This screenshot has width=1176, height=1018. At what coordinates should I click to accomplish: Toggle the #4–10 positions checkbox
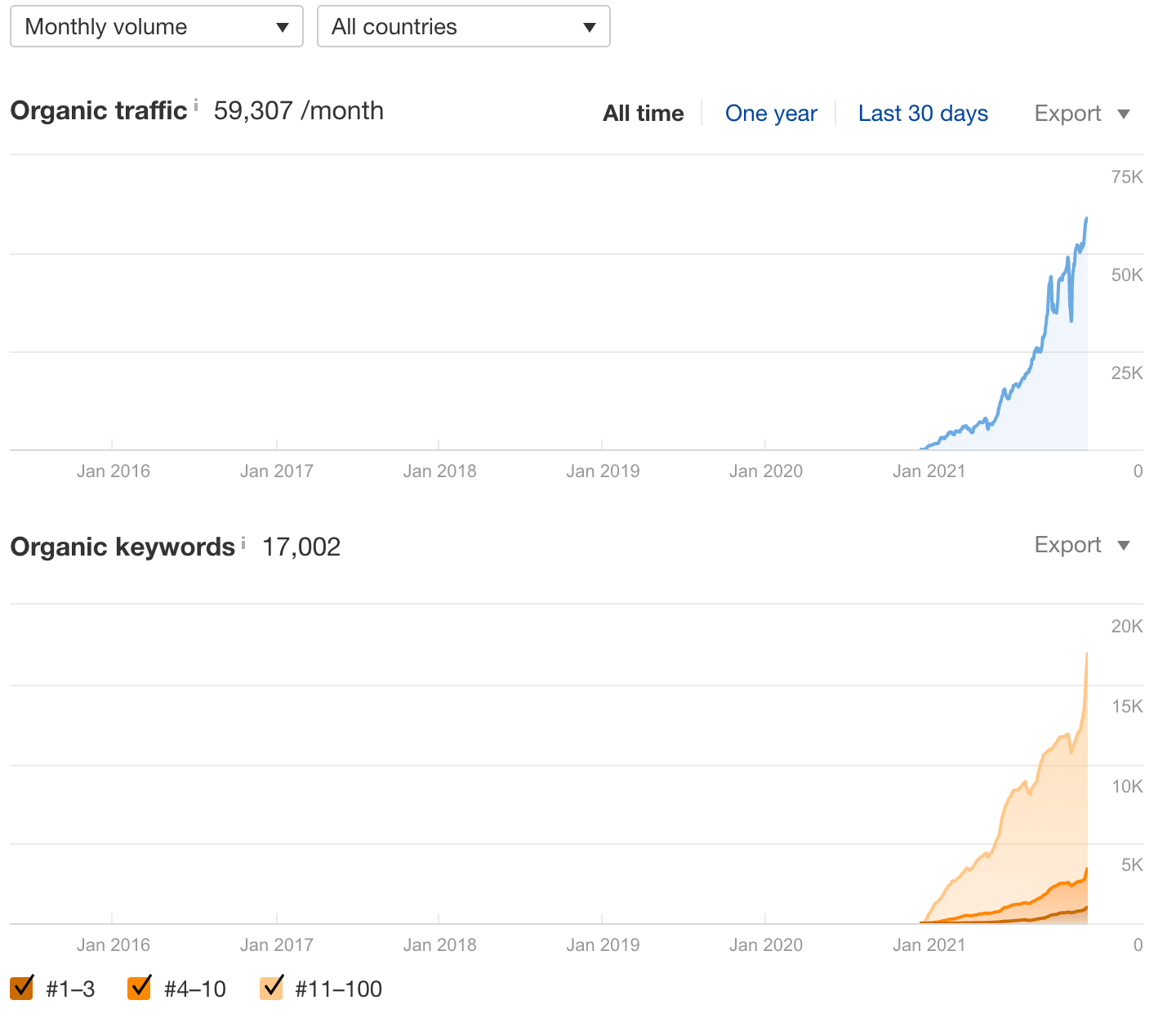pos(140,988)
